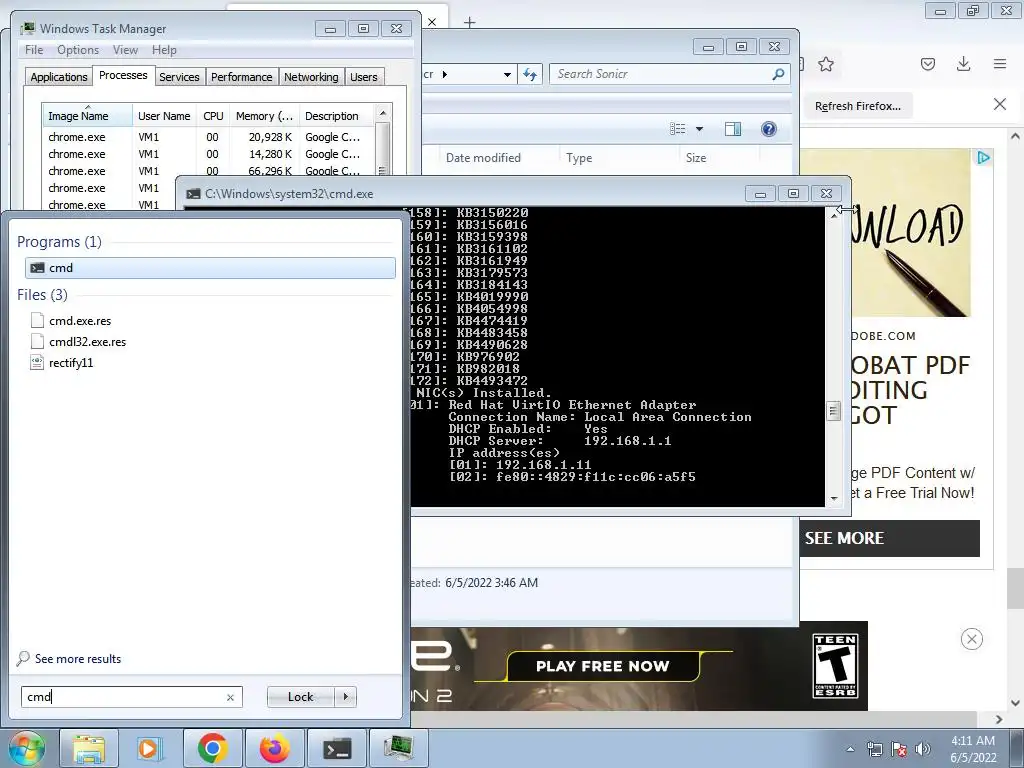
Task: Open Explorer view options dropdown arrow
Action: coord(699,129)
